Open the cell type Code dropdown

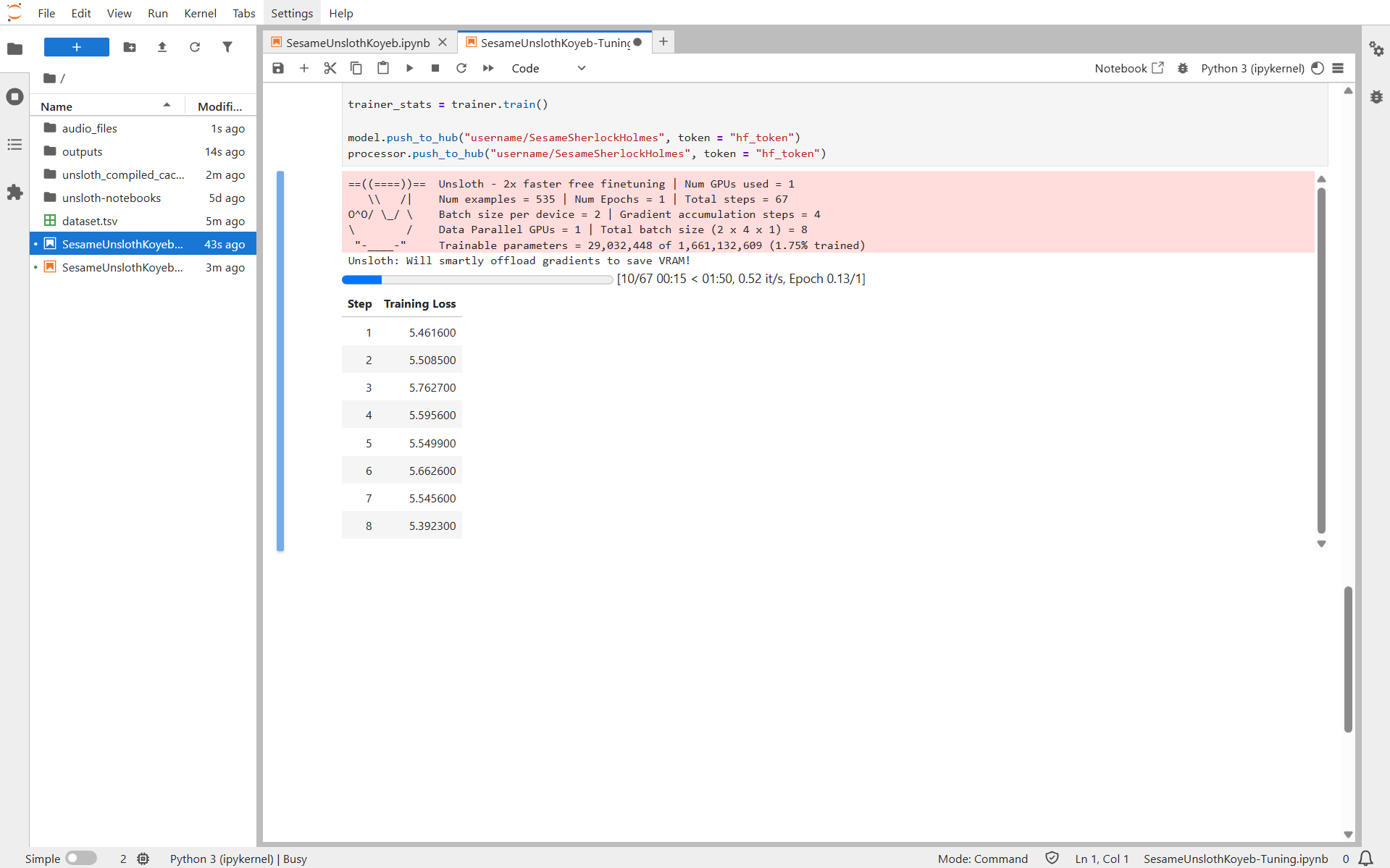pyautogui.click(x=548, y=68)
